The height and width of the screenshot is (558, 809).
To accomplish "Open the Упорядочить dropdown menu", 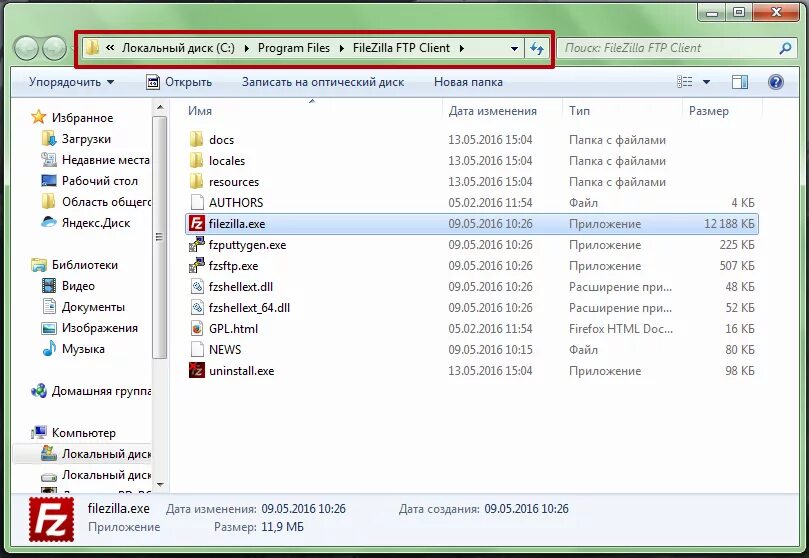I will 71,82.
